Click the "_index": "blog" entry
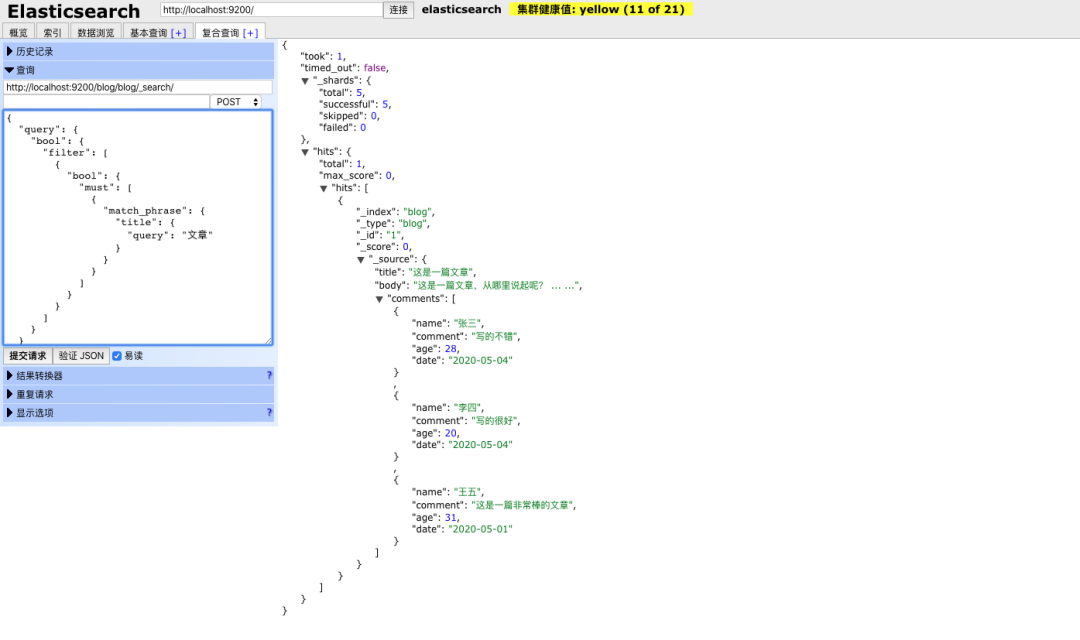 395,212
